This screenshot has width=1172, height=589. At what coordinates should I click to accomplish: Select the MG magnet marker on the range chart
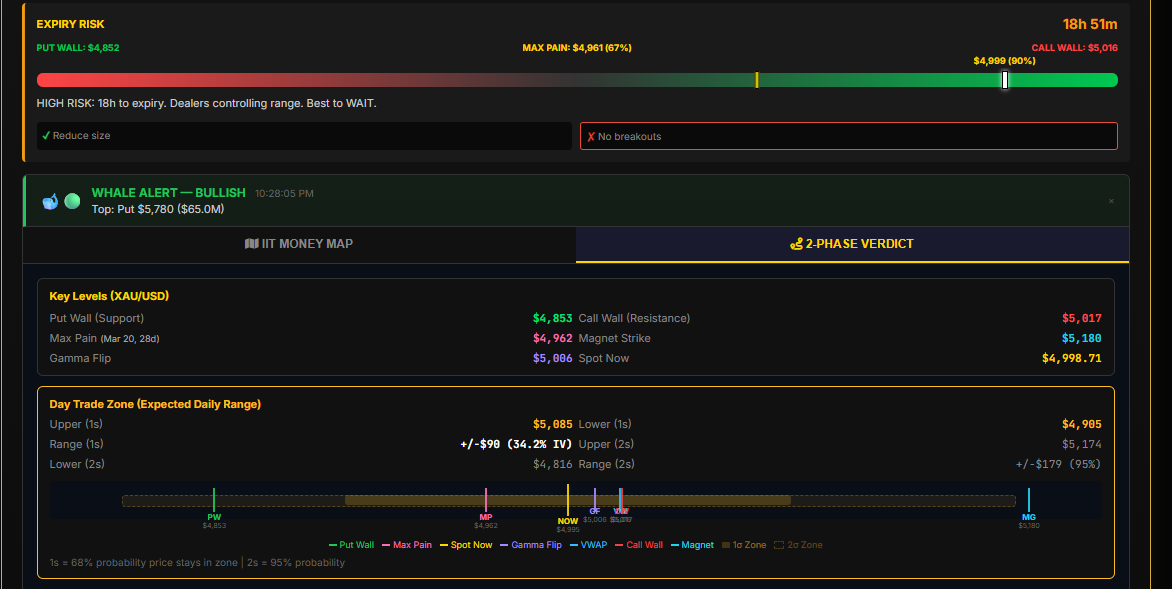tap(1028, 502)
